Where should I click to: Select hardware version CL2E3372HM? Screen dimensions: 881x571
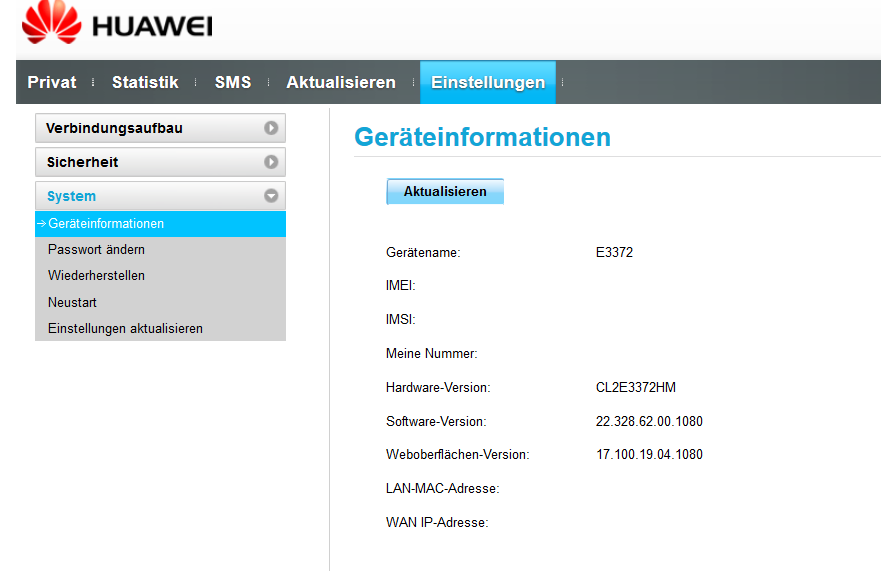click(635, 387)
